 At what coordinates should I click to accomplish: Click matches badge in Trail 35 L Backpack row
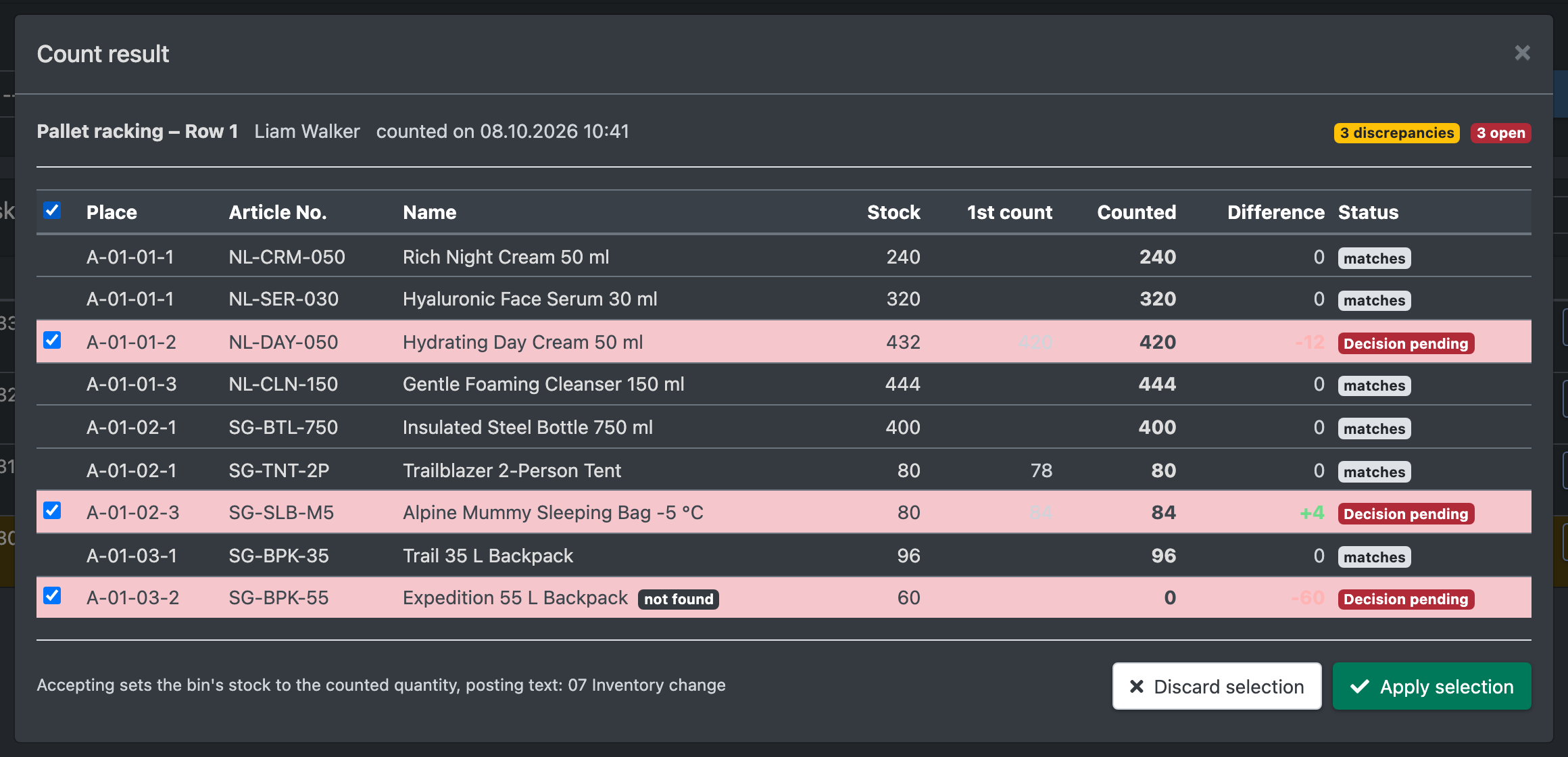pyautogui.click(x=1374, y=557)
